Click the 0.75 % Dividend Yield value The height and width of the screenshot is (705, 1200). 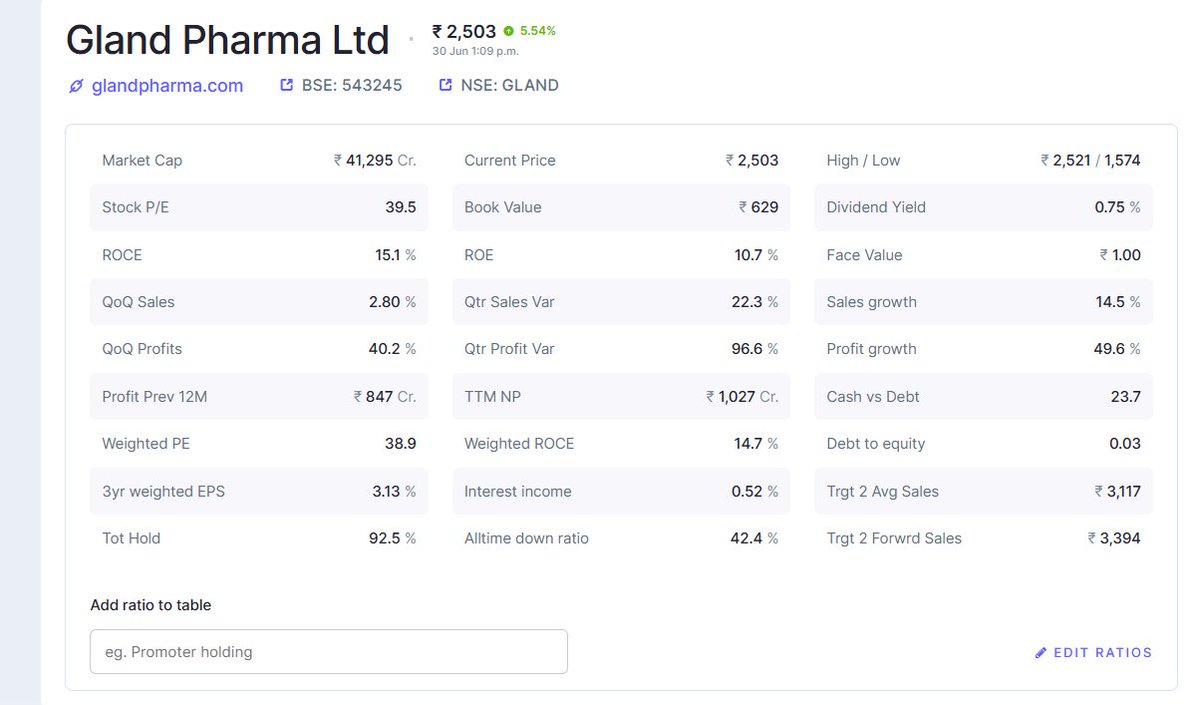click(x=1117, y=207)
